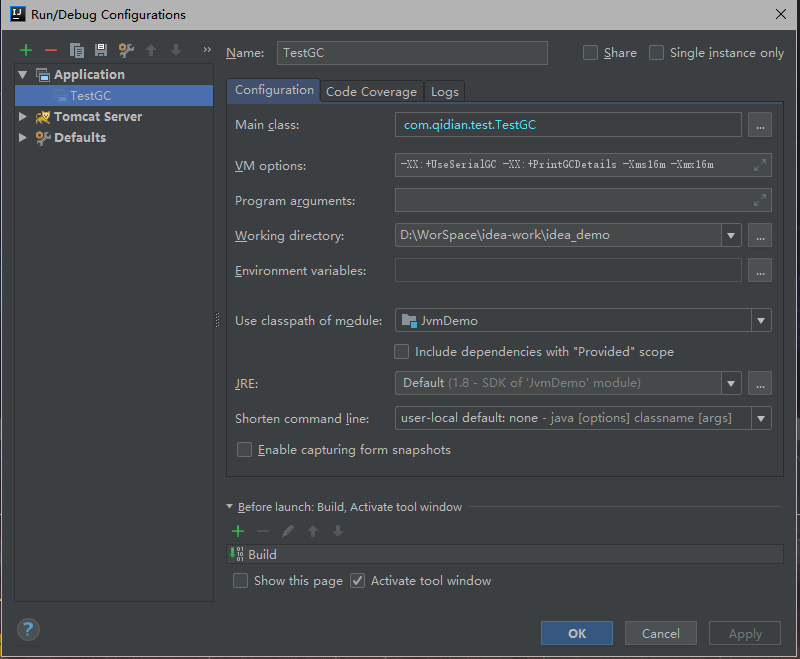The height and width of the screenshot is (659, 800).
Task: Open Edit Defaults wrench icon in toolbar
Action: pos(126,50)
